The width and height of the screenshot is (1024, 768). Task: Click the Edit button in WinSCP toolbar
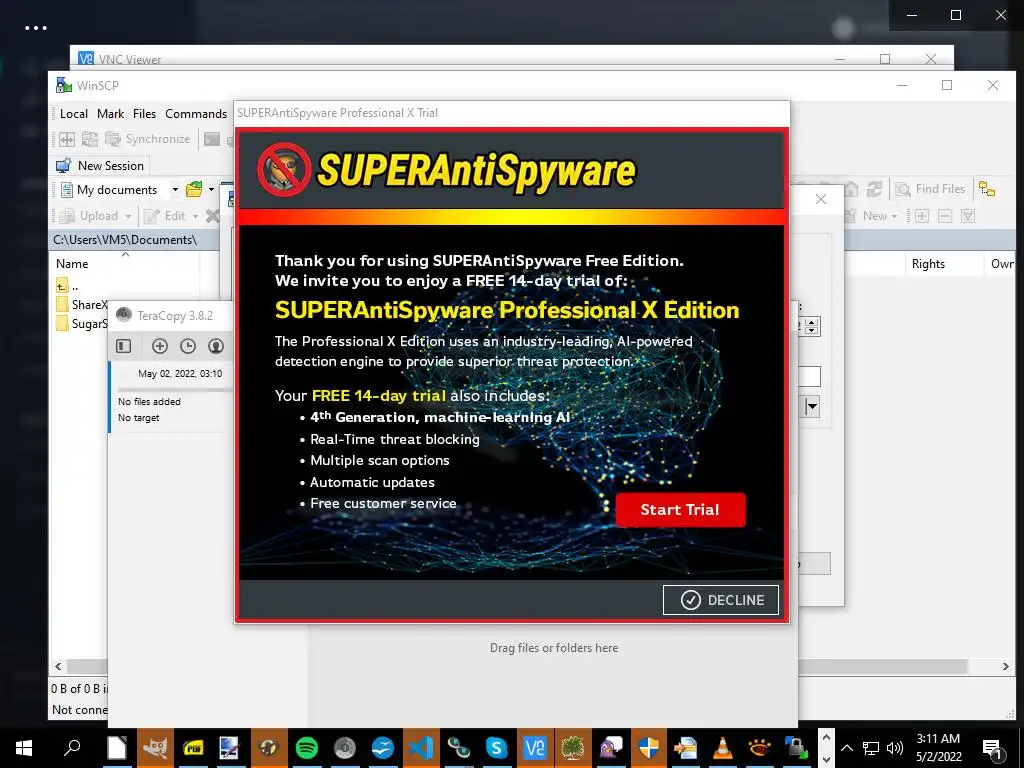(165, 216)
